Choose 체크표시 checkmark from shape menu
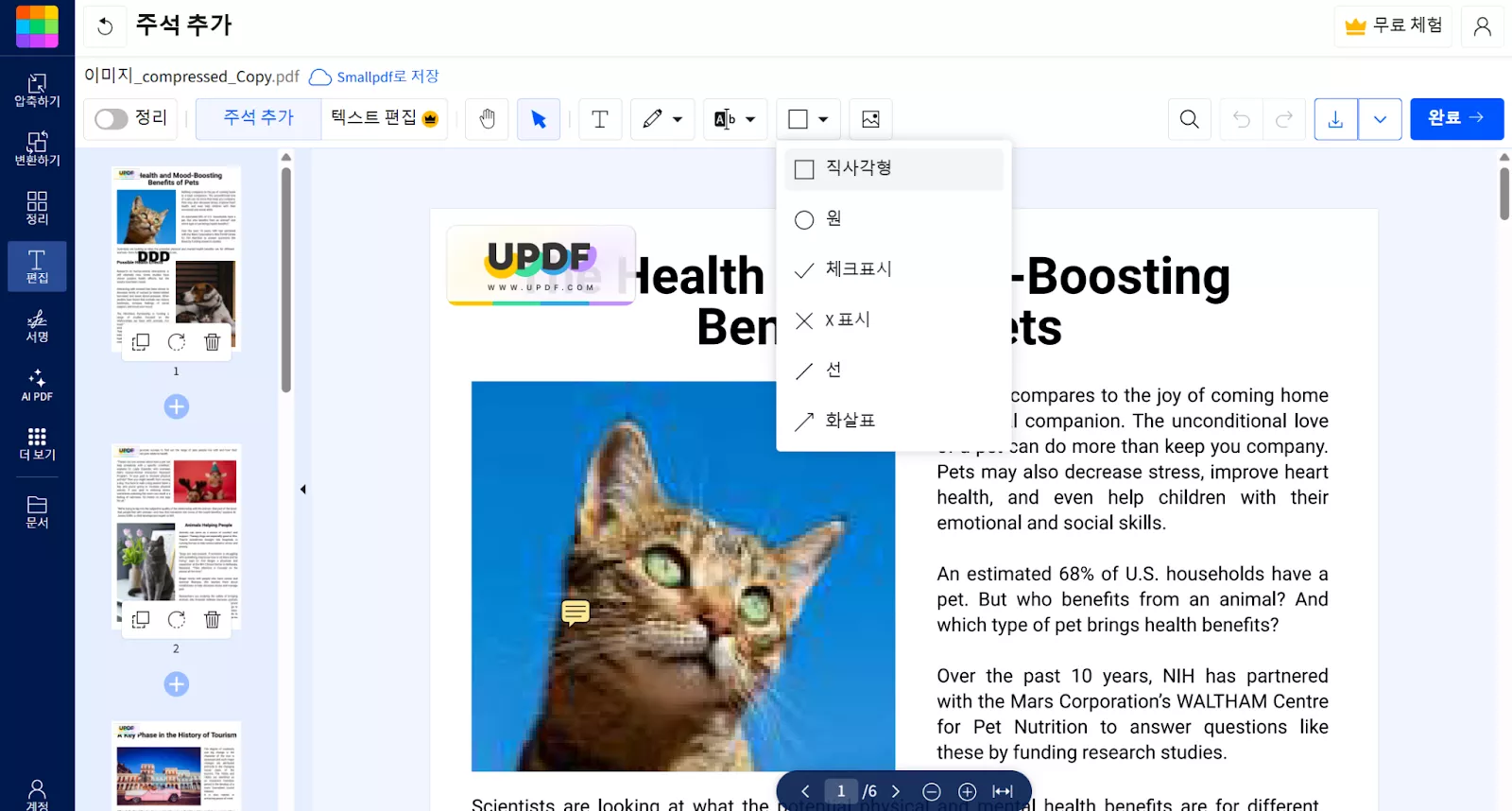 pos(894,269)
